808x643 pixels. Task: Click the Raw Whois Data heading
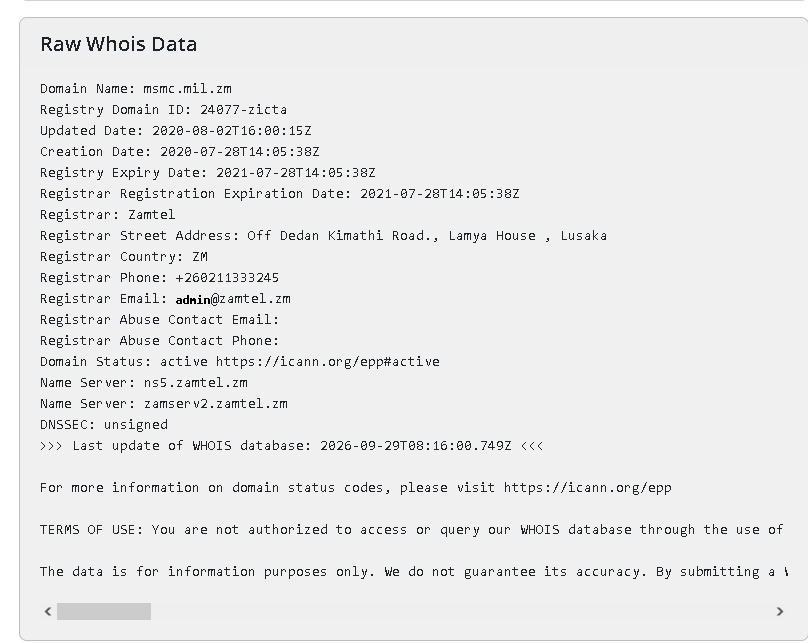click(119, 44)
